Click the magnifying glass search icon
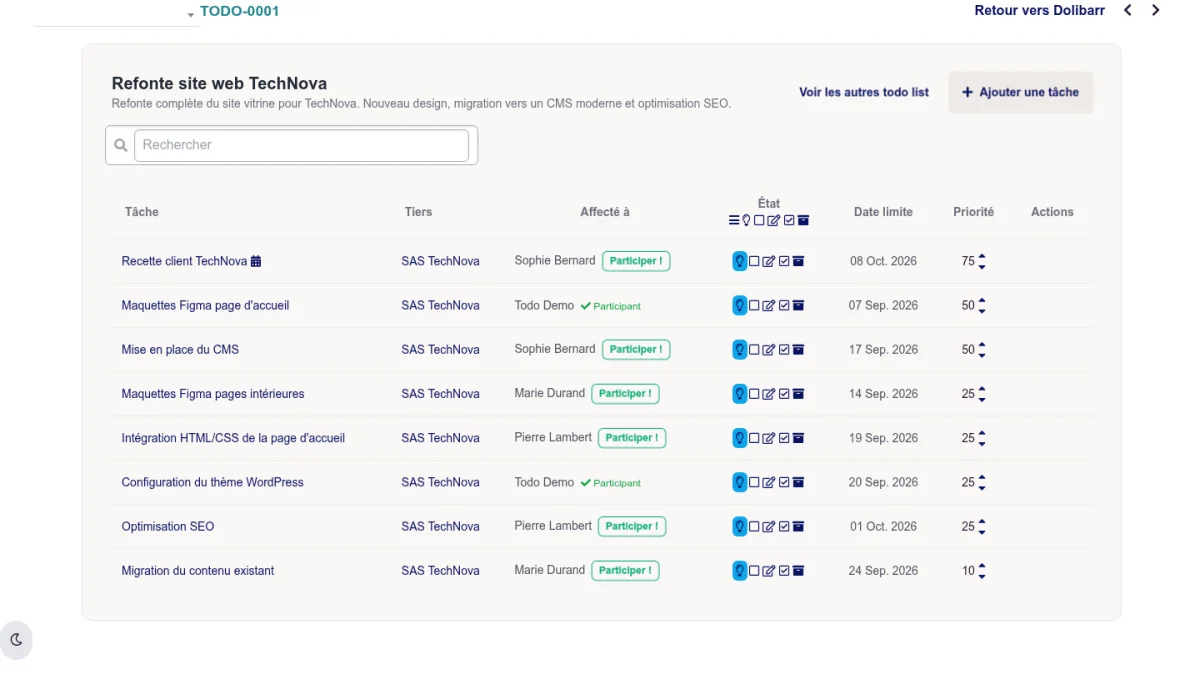 coord(121,145)
